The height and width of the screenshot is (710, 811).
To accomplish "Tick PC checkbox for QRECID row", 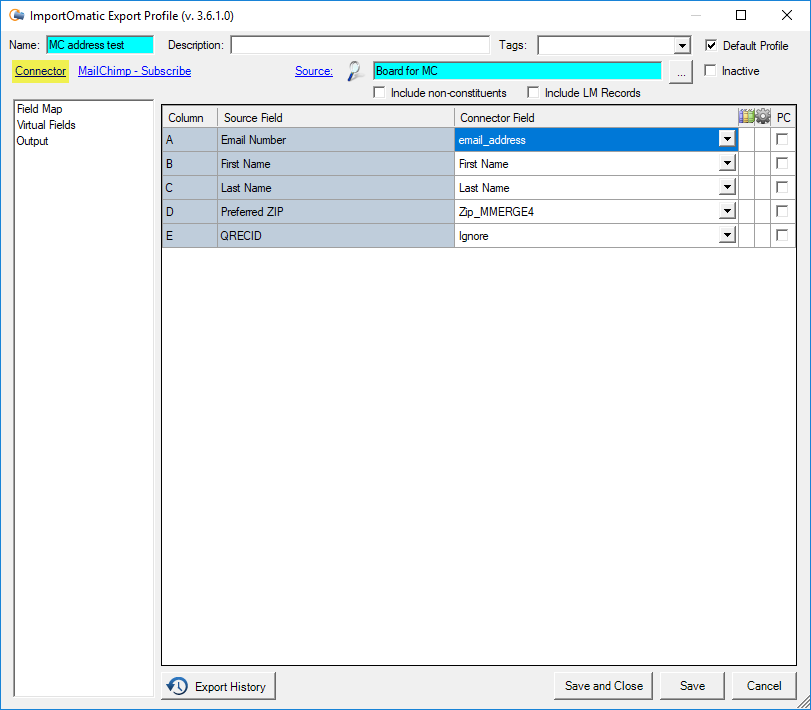I will pos(782,235).
